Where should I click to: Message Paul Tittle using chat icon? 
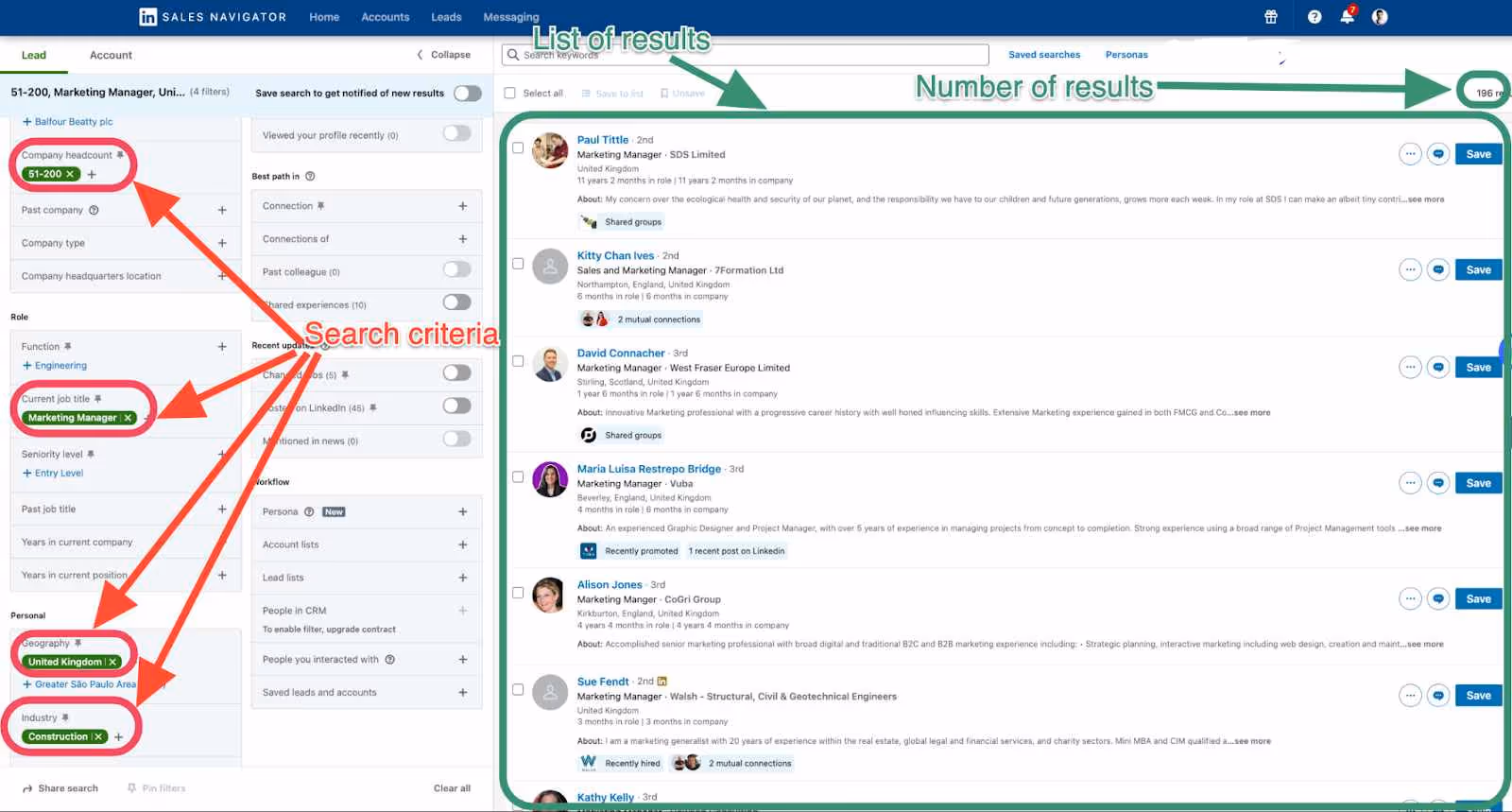(x=1438, y=154)
